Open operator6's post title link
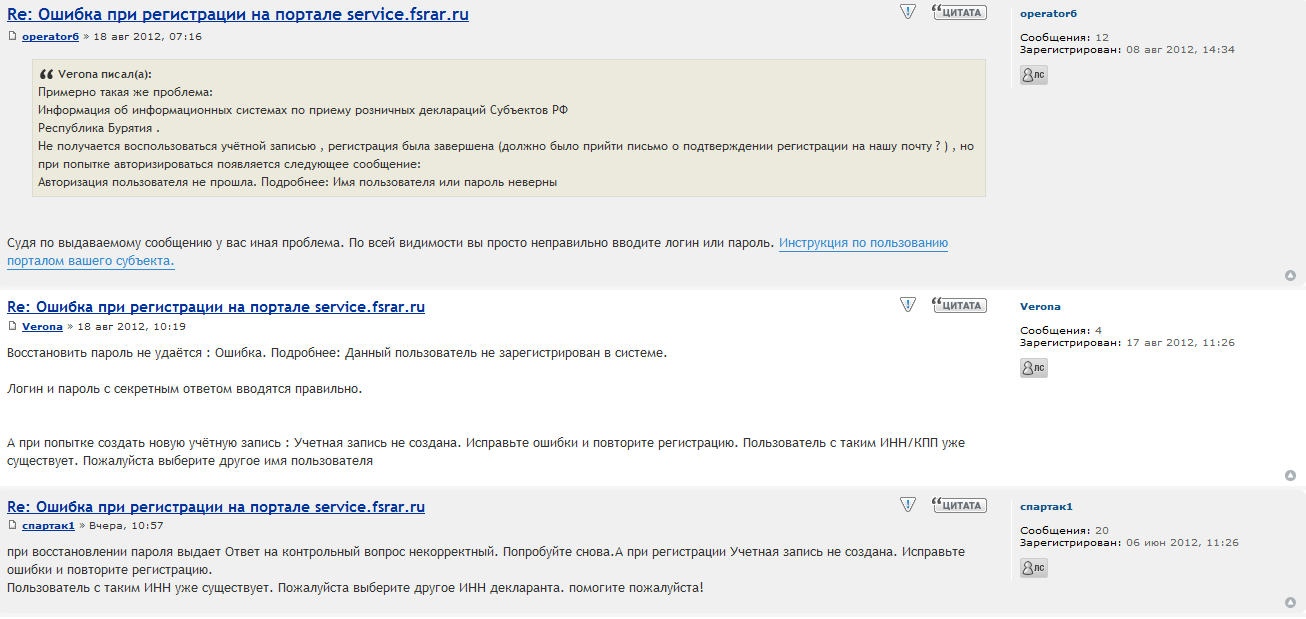This screenshot has width=1306, height=619. 238,14
